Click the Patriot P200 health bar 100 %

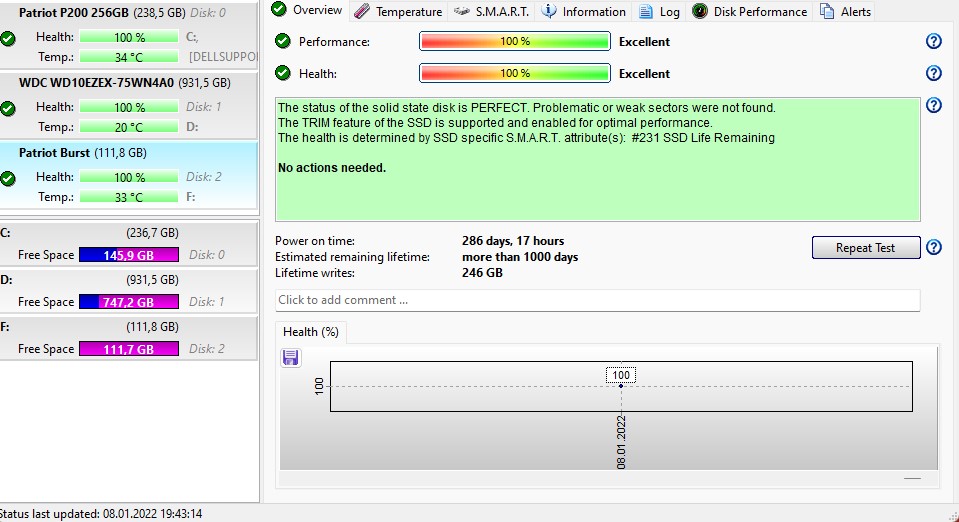(129, 37)
